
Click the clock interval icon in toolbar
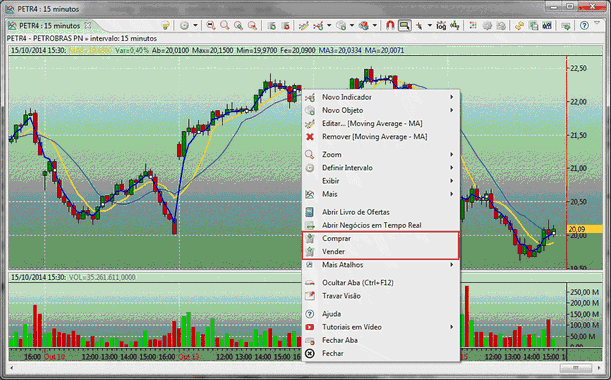(x=184, y=26)
